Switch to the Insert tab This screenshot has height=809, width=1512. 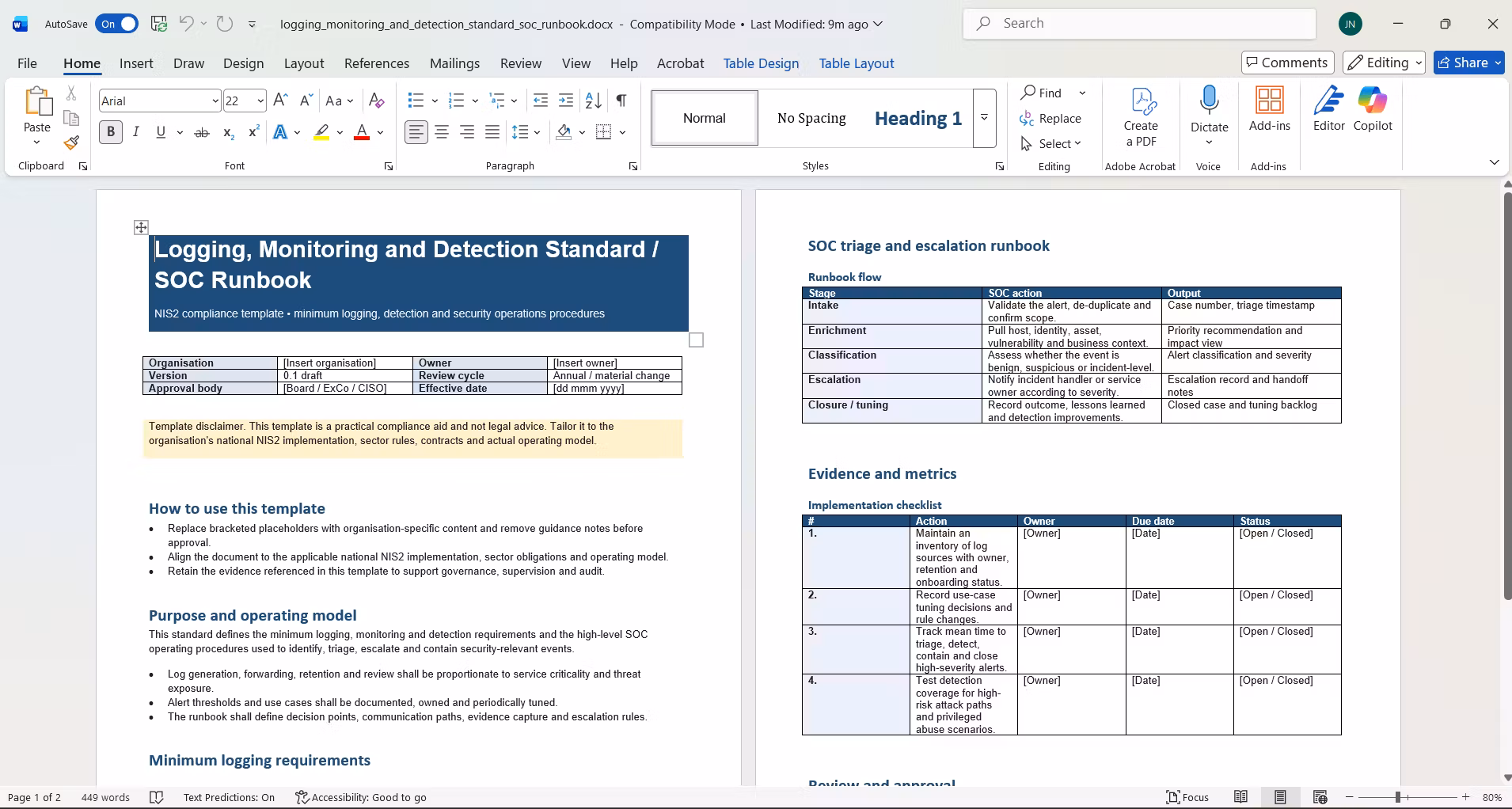pos(136,63)
